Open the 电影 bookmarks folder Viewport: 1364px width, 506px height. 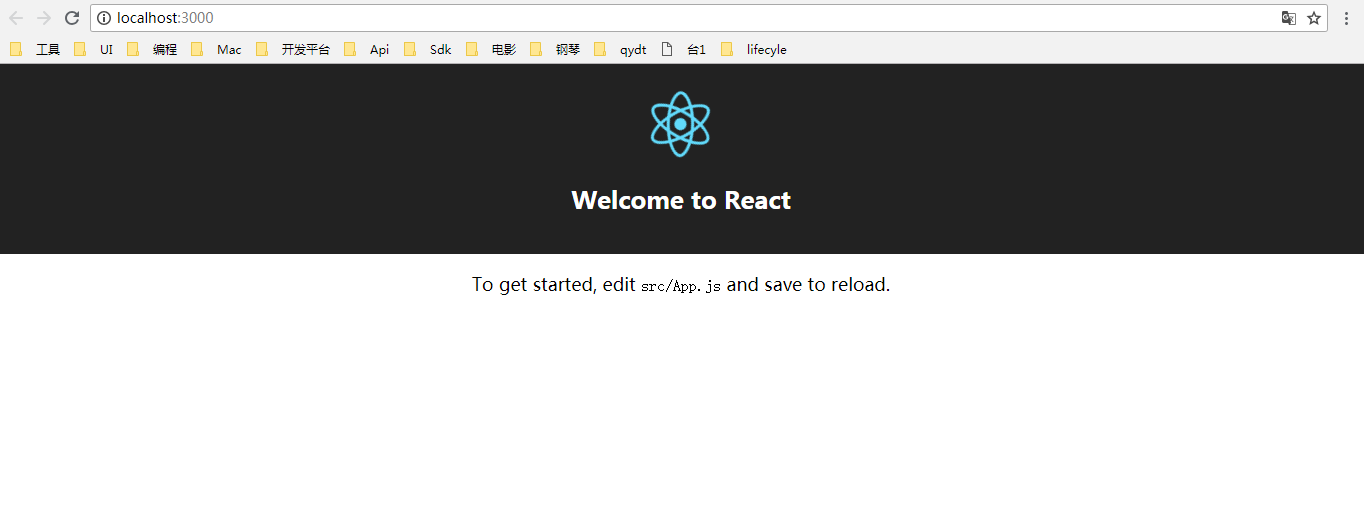click(x=491, y=49)
